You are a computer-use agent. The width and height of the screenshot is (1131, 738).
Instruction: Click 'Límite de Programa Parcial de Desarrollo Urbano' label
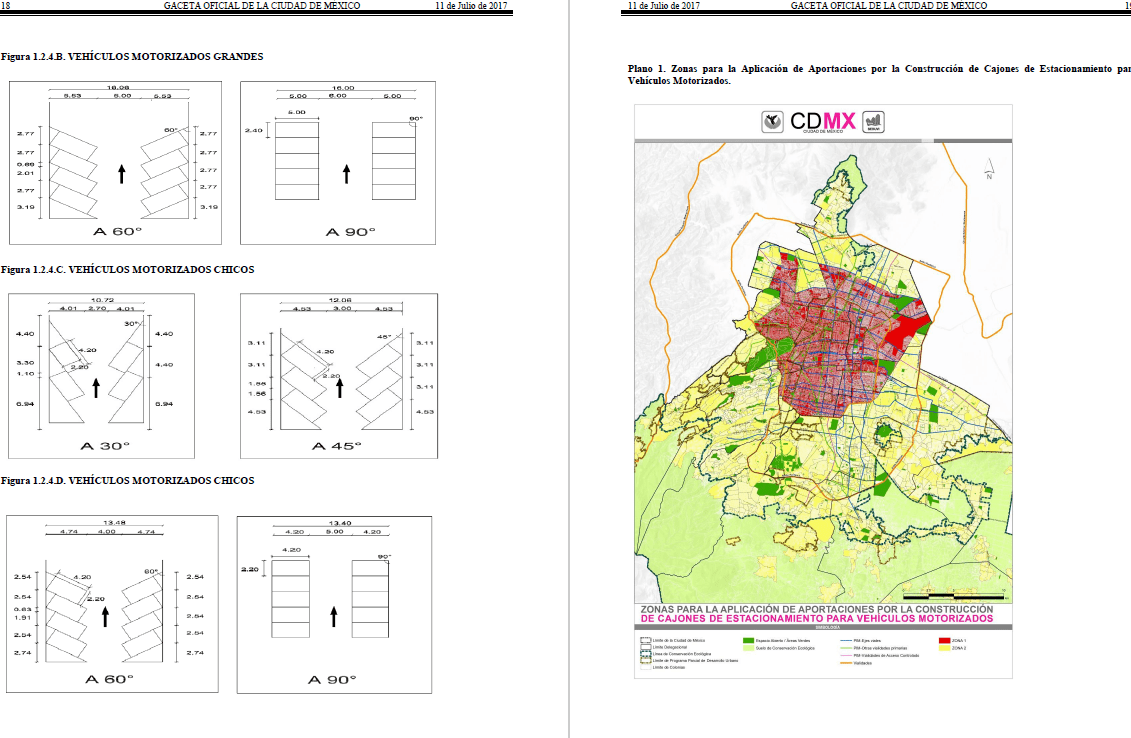695,661
